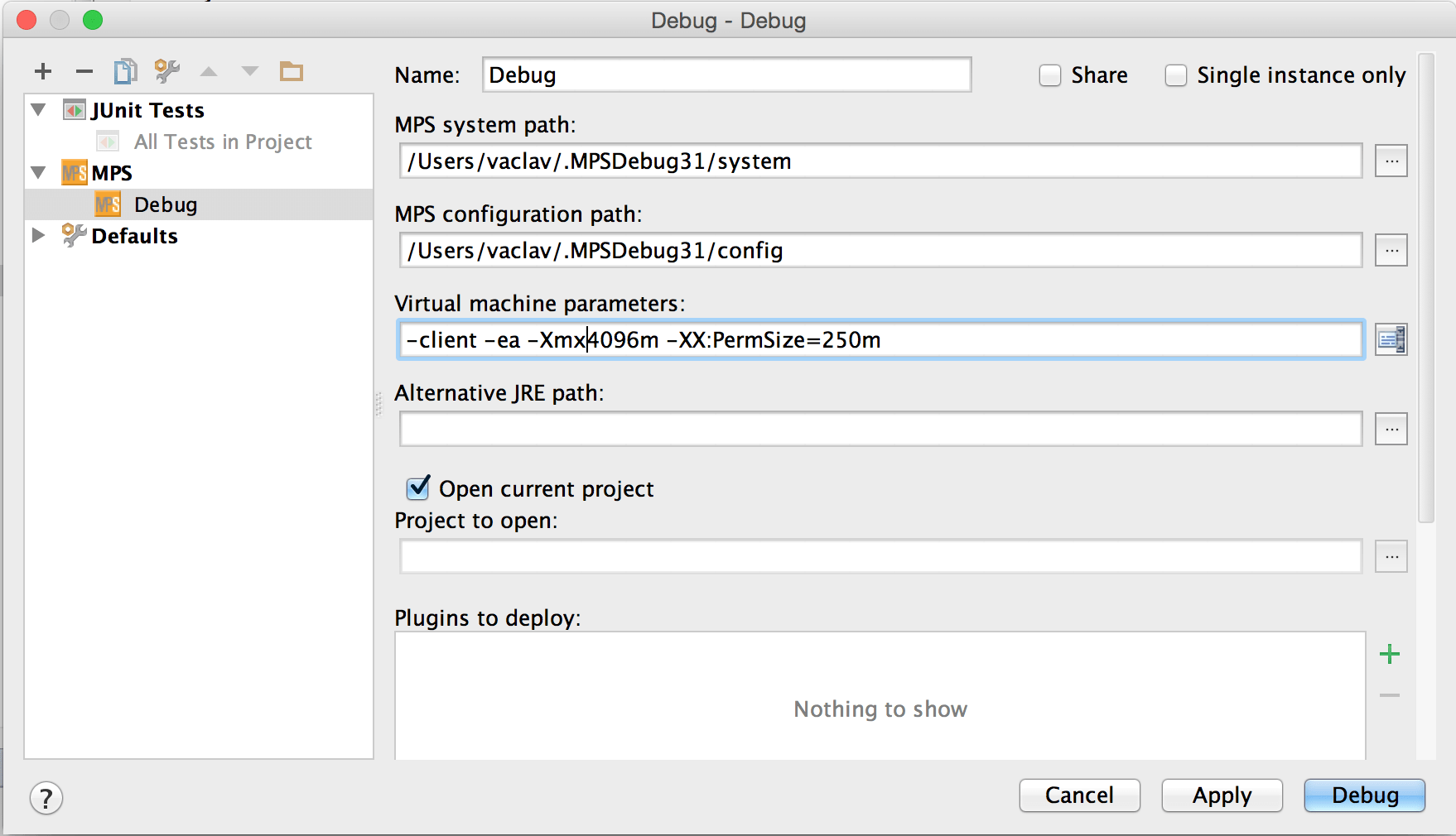Image resolution: width=1456 pixels, height=836 pixels.
Task: Create a new folder for configurations
Action: tap(291, 71)
